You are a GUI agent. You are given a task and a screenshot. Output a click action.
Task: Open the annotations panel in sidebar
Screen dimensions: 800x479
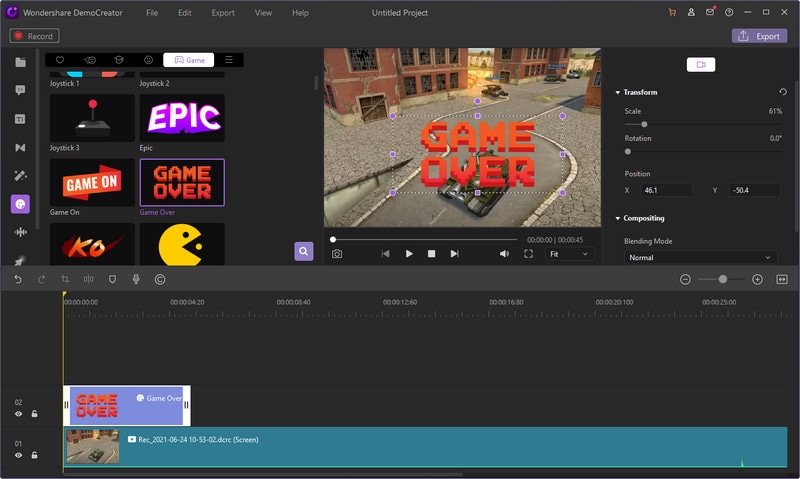tap(20, 90)
